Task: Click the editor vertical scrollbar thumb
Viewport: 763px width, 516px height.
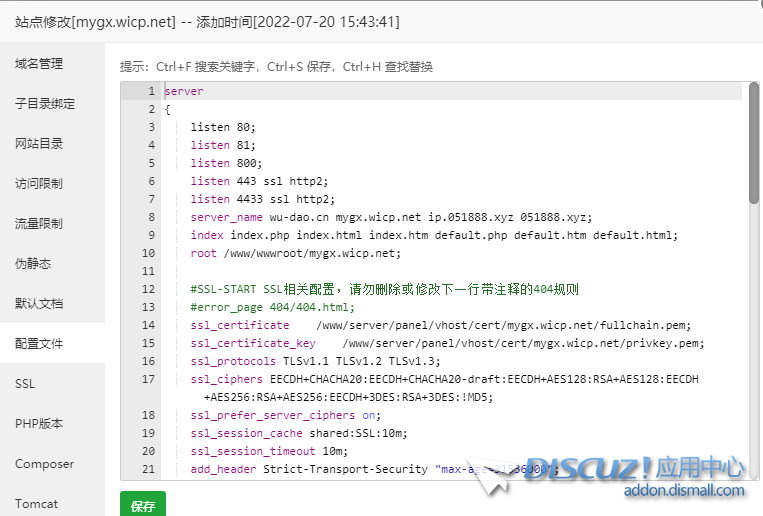Action: [754, 143]
